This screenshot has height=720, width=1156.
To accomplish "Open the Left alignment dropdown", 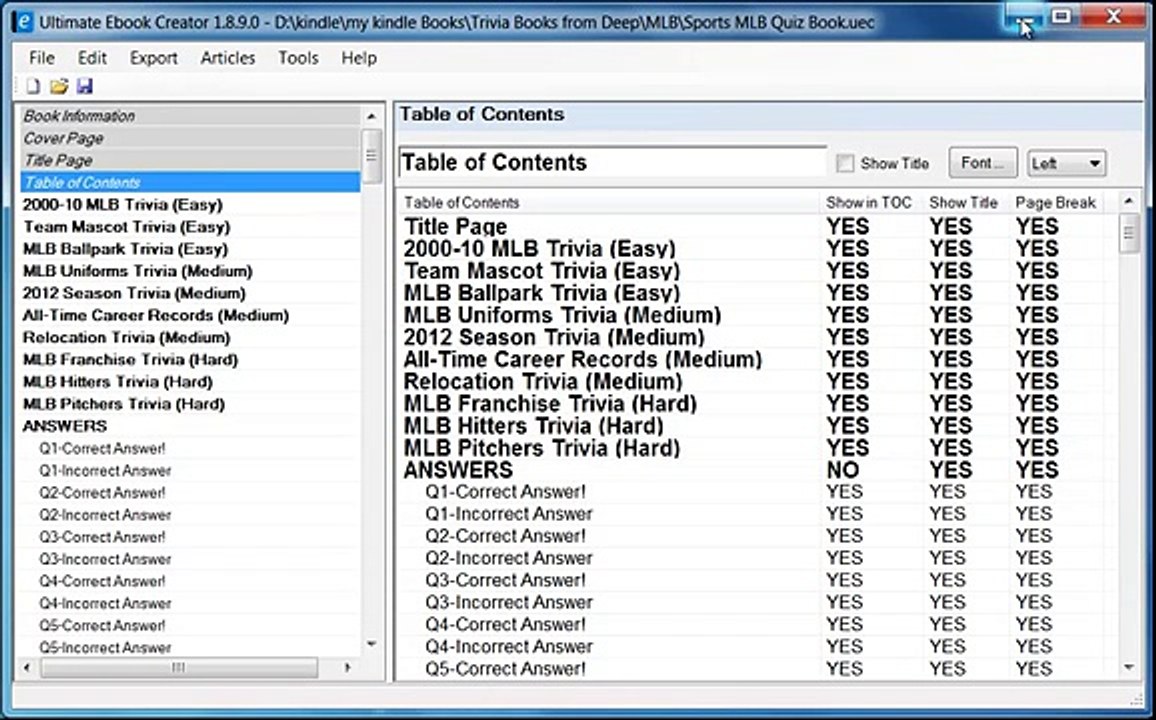I will (x=1067, y=164).
